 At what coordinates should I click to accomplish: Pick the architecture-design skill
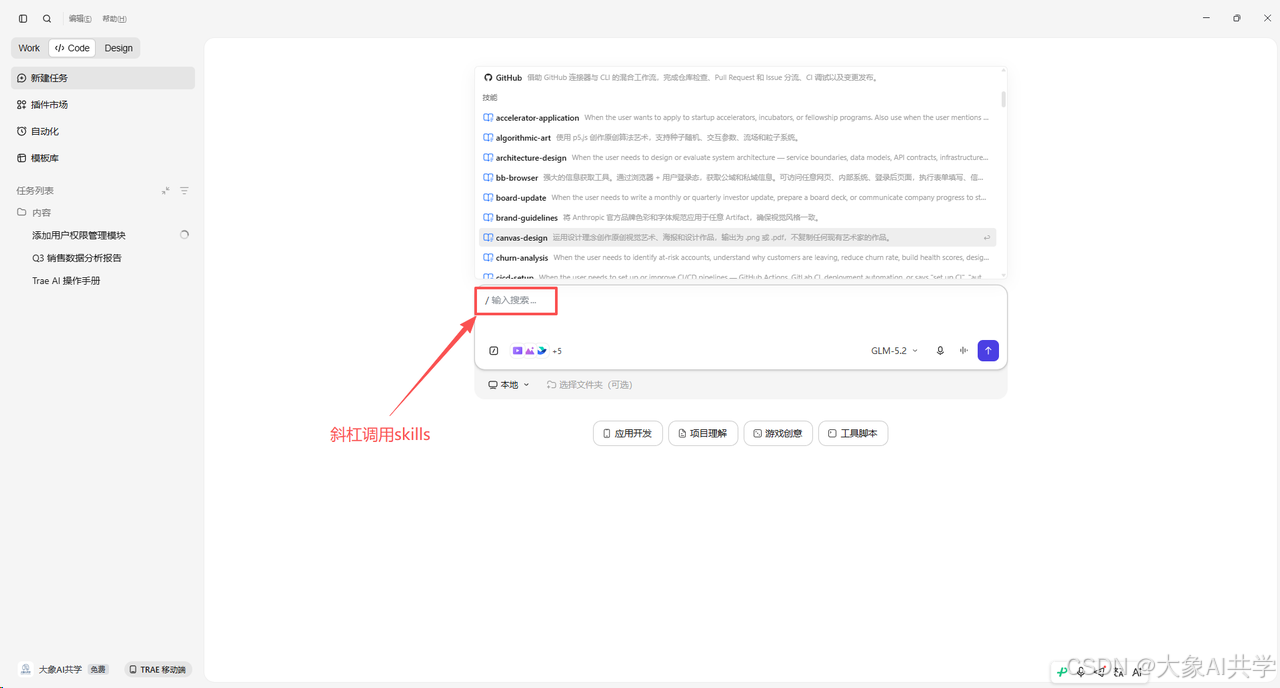pos(736,158)
